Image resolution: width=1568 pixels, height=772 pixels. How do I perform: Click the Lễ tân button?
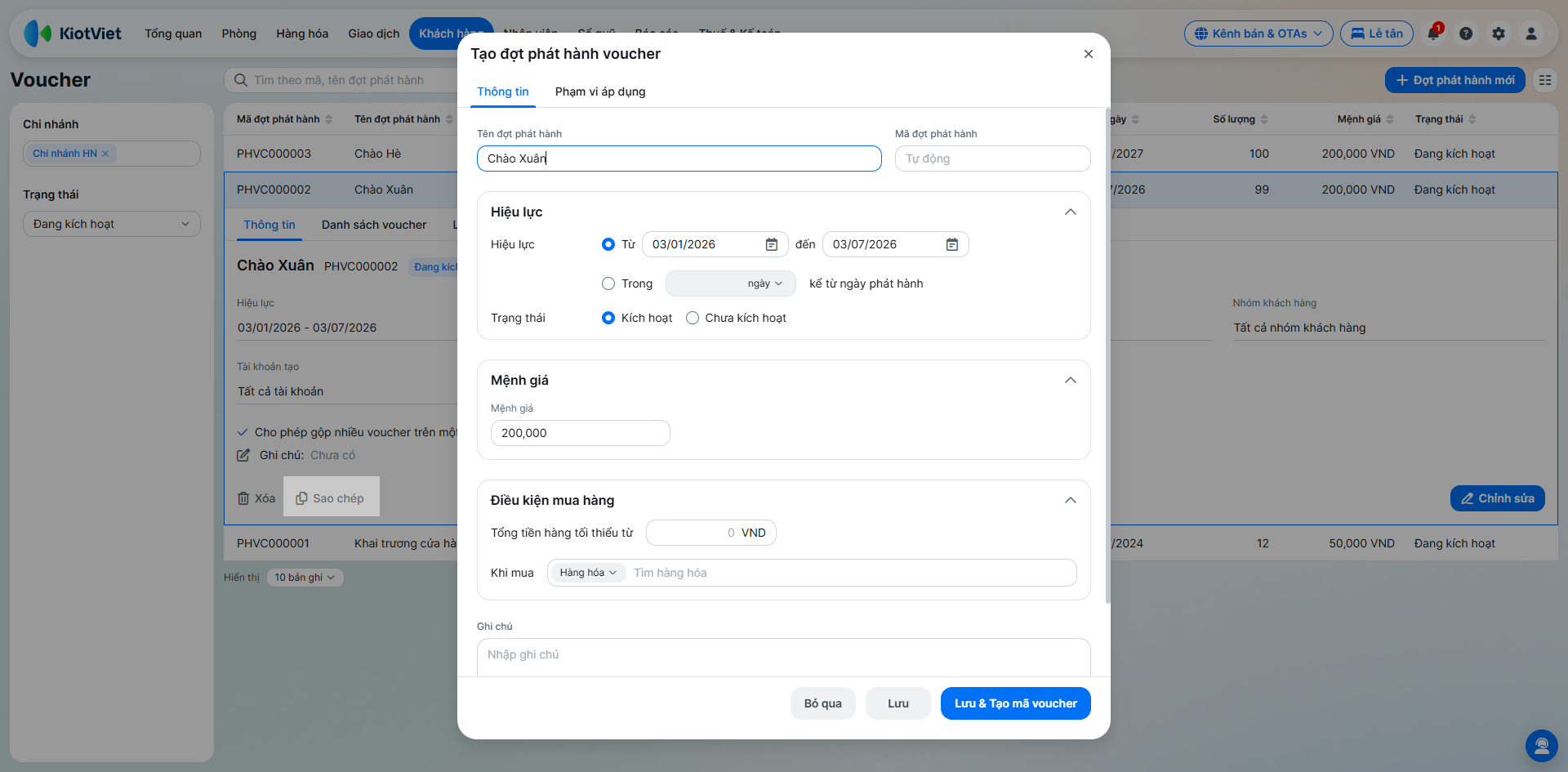click(1377, 33)
